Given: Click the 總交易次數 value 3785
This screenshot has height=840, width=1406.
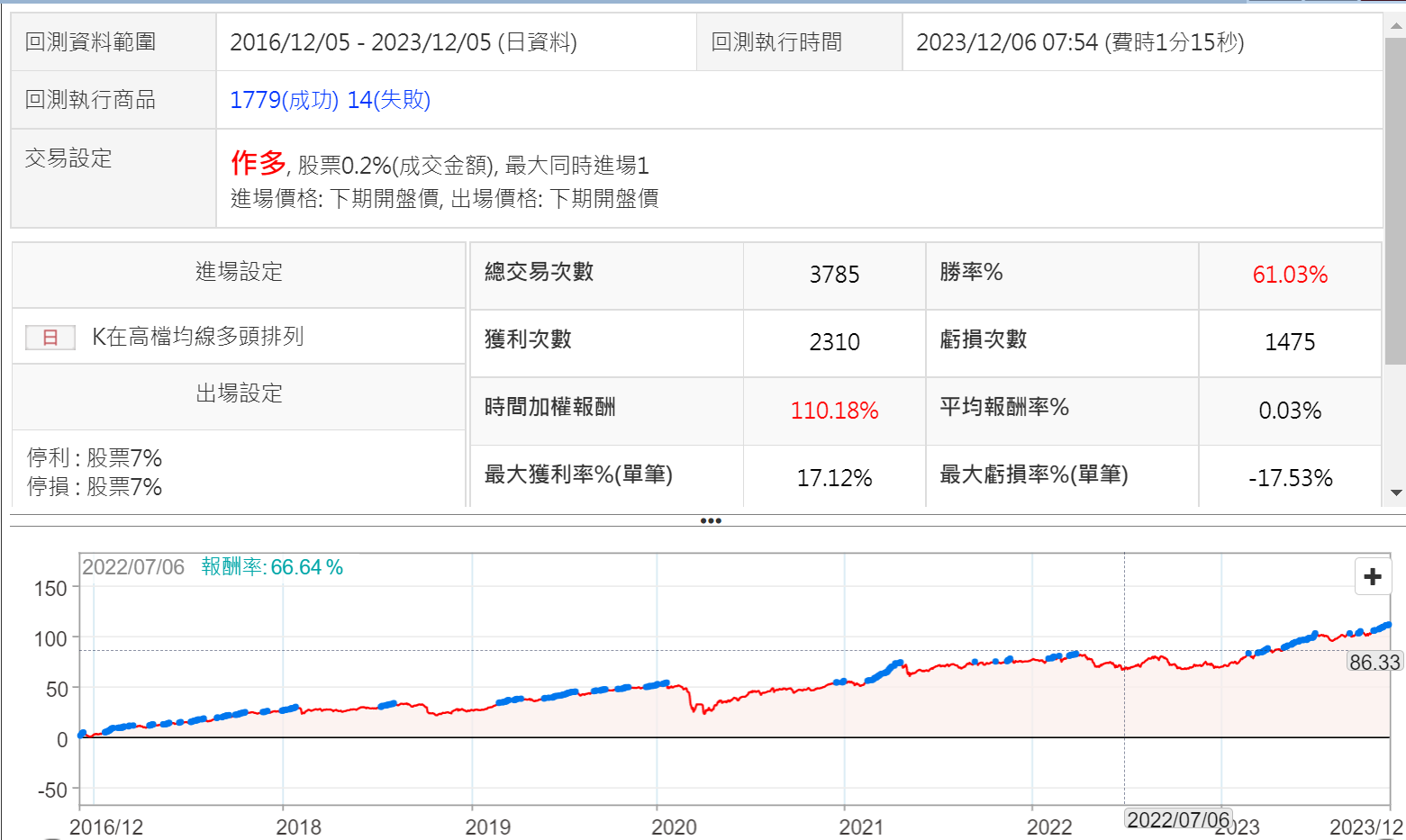Looking at the screenshot, I should (834, 275).
